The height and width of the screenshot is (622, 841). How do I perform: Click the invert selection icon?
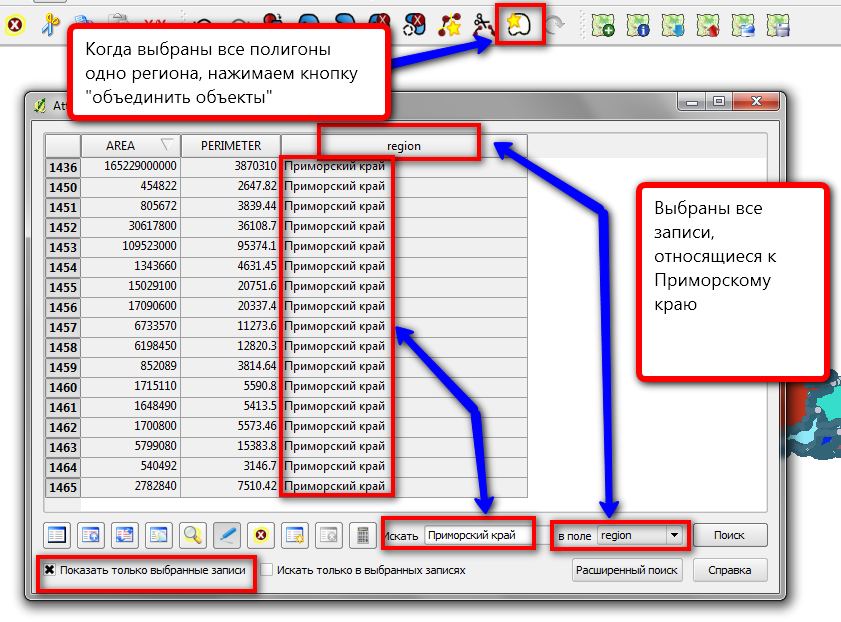[x=125, y=535]
